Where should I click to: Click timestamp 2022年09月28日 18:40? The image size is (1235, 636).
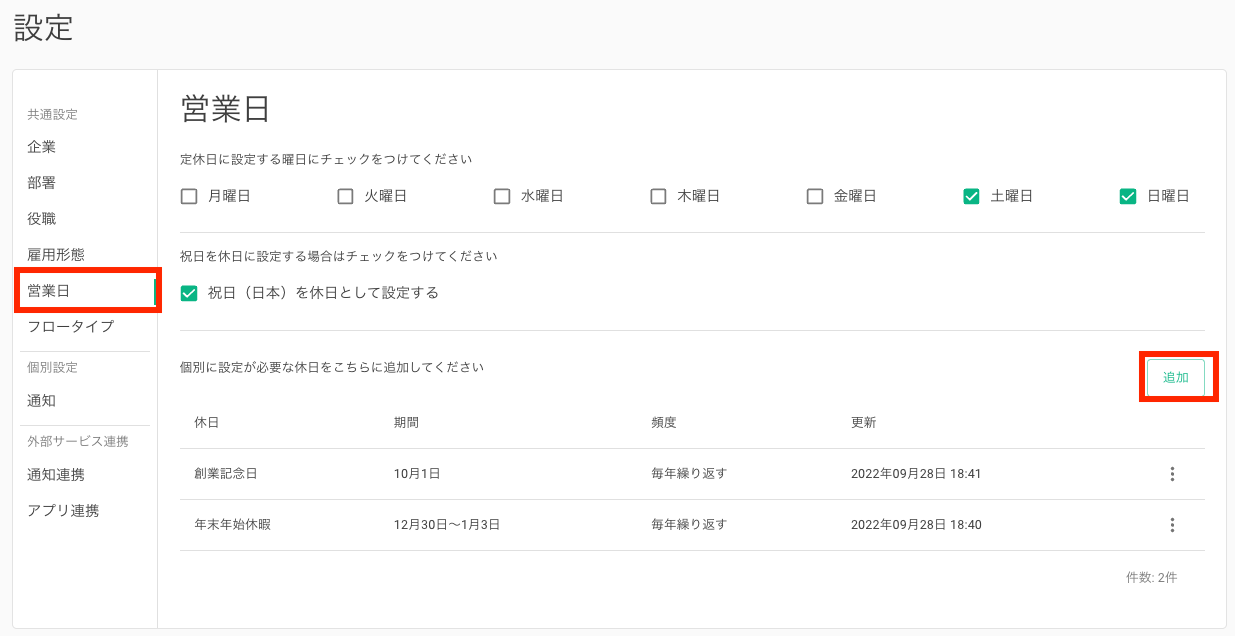point(916,525)
